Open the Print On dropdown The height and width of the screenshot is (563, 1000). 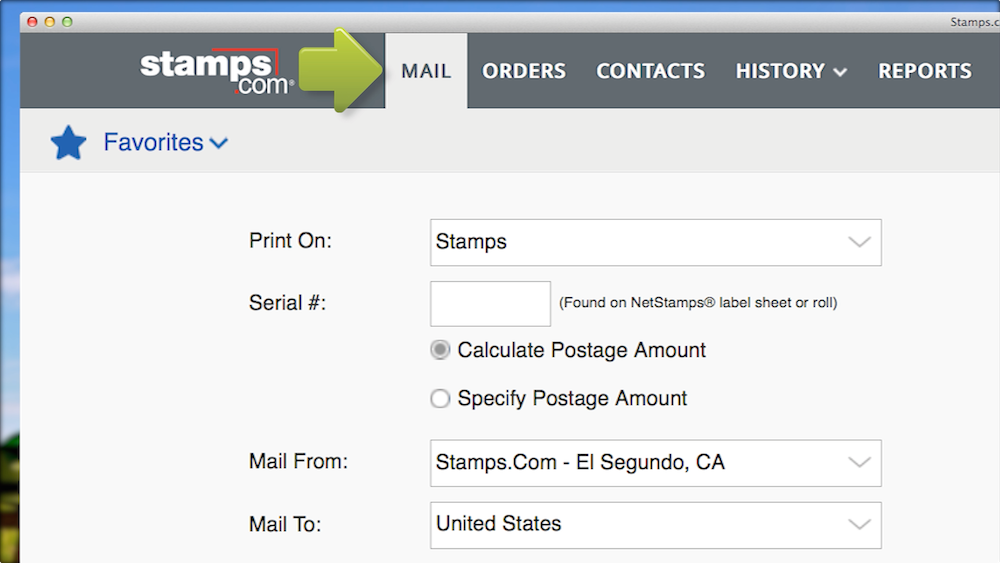(655, 242)
